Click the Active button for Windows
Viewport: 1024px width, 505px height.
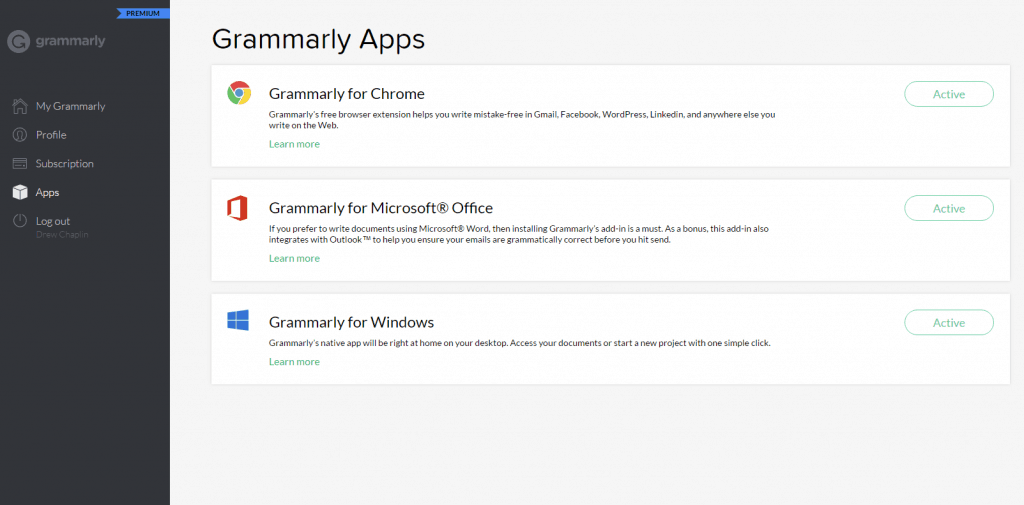tap(949, 323)
